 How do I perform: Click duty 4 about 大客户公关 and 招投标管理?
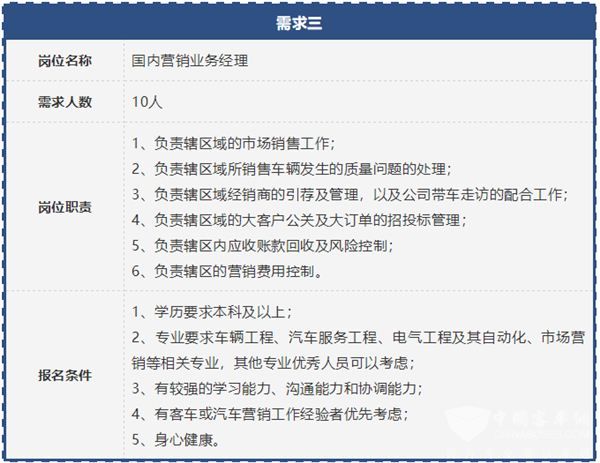298,220
